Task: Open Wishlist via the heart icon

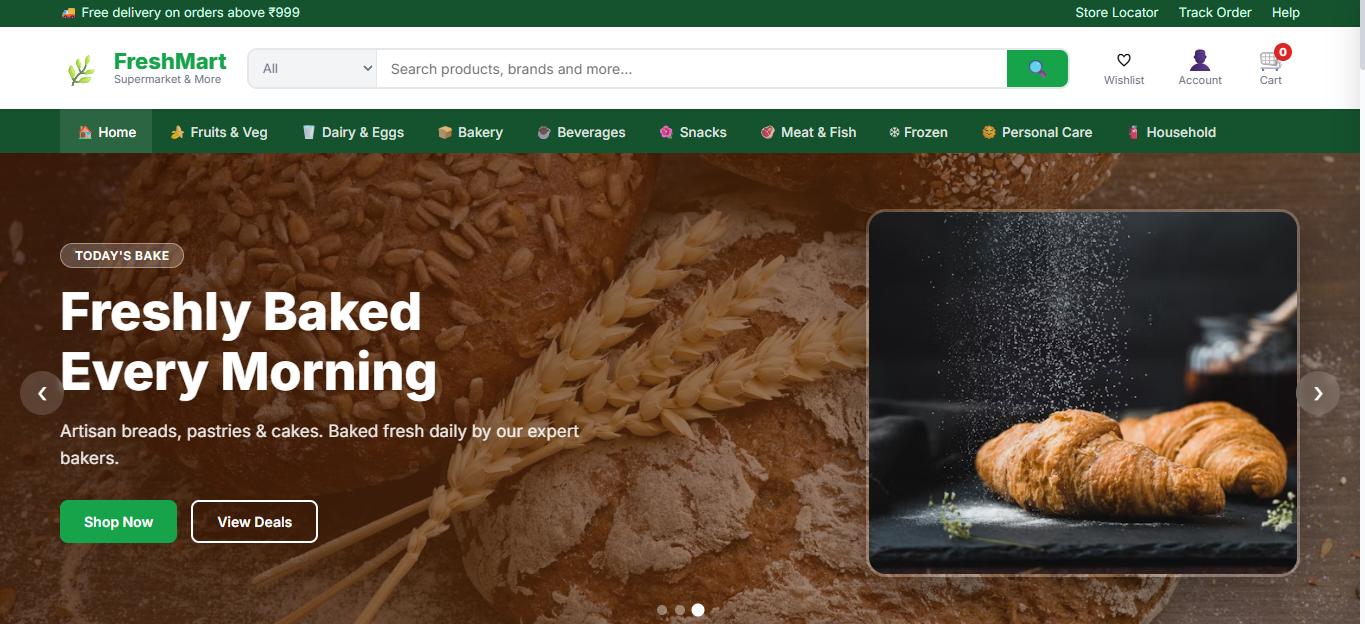Action: click(x=1124, y=60)
